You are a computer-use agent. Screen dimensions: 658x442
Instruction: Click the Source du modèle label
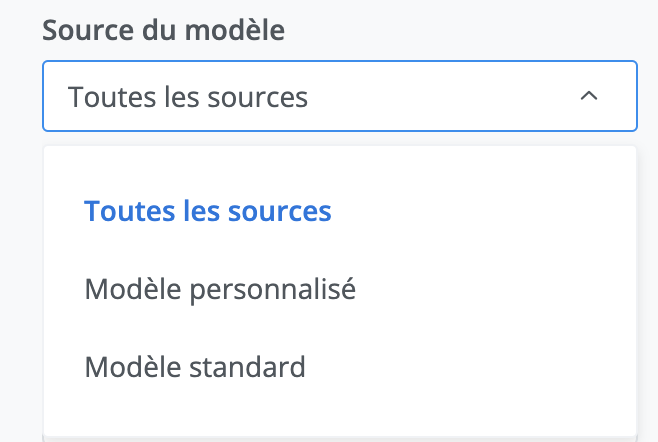[x=163, y=30]
